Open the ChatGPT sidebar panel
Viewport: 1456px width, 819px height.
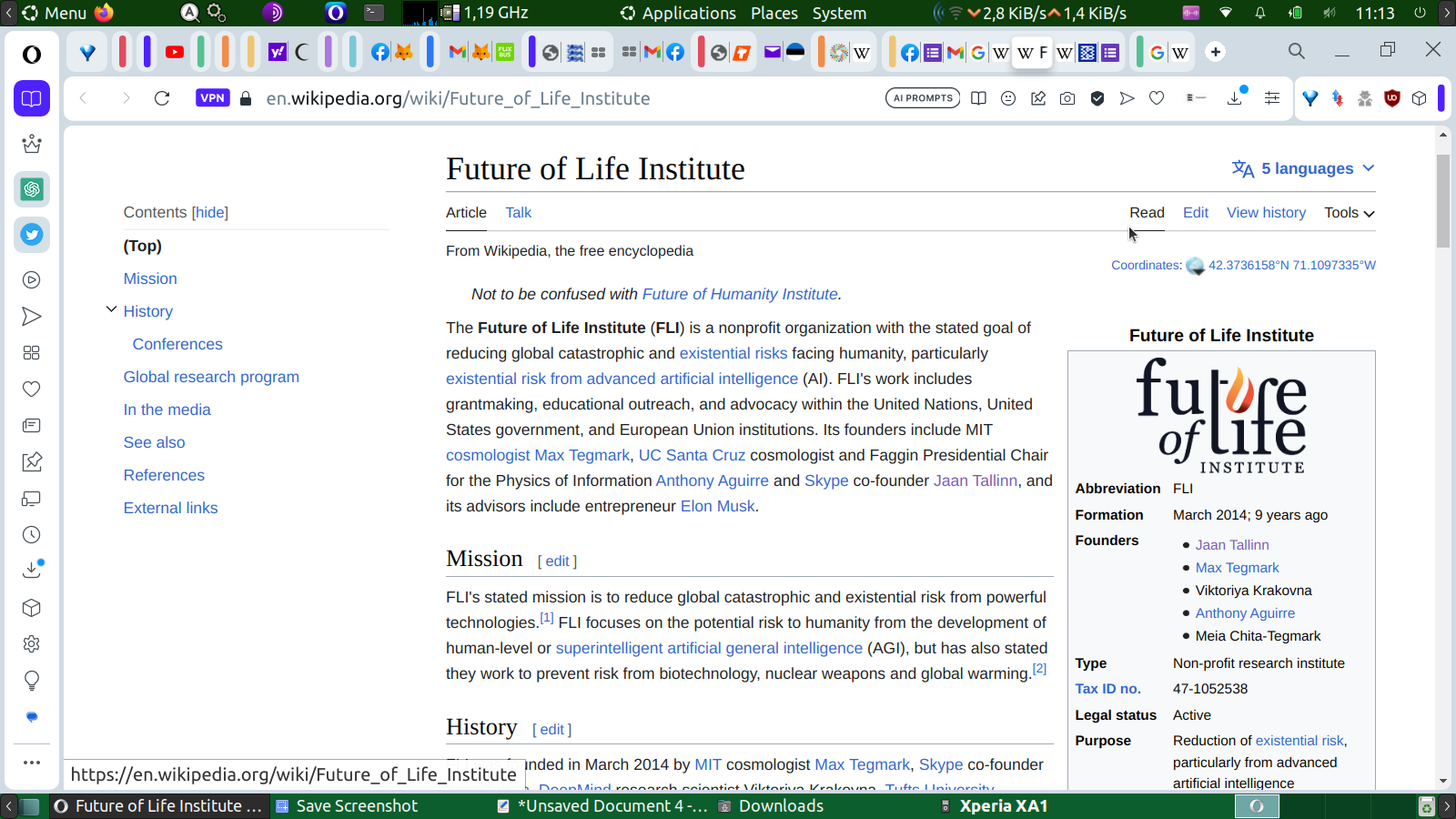coord(32,189)
